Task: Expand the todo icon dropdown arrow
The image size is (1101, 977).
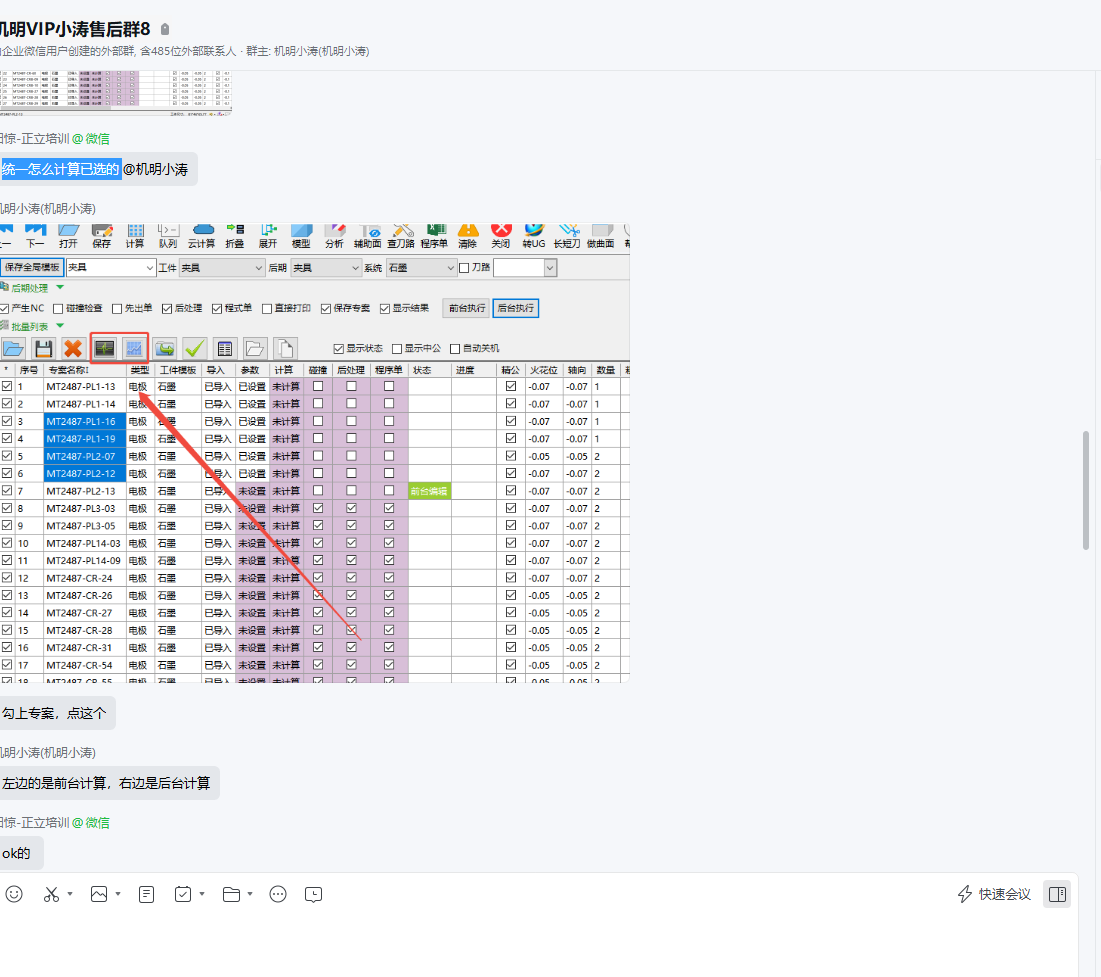Action: click(x=202, y=894)
